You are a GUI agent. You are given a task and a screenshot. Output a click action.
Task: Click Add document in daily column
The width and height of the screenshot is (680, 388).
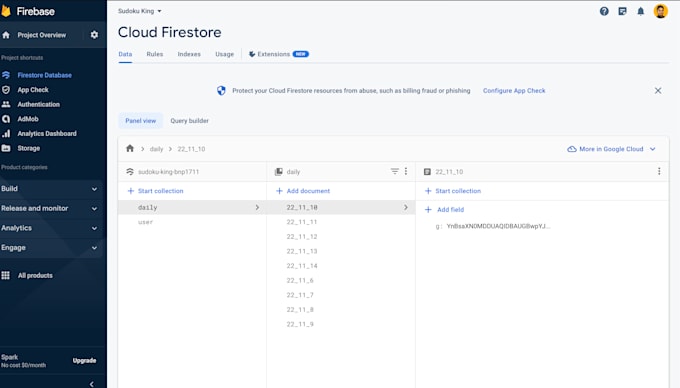pos(303,191)
